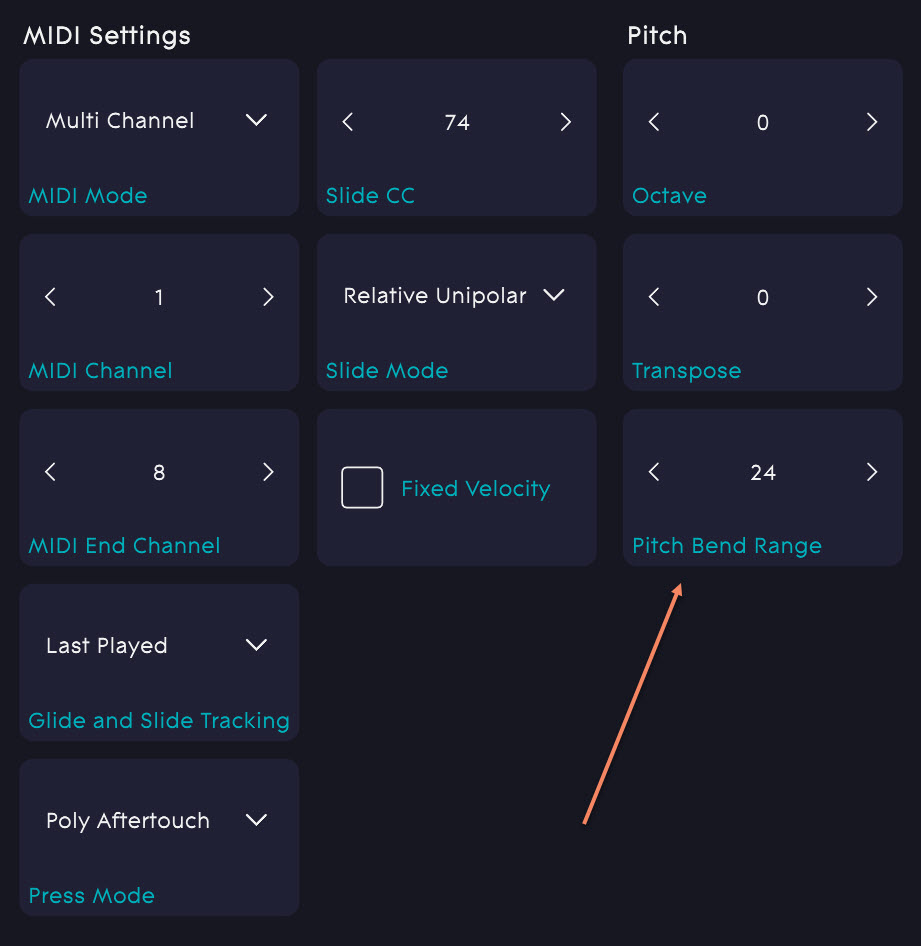Lower the MIDI End Channel
921x946 pixels.
click(51, 472)
